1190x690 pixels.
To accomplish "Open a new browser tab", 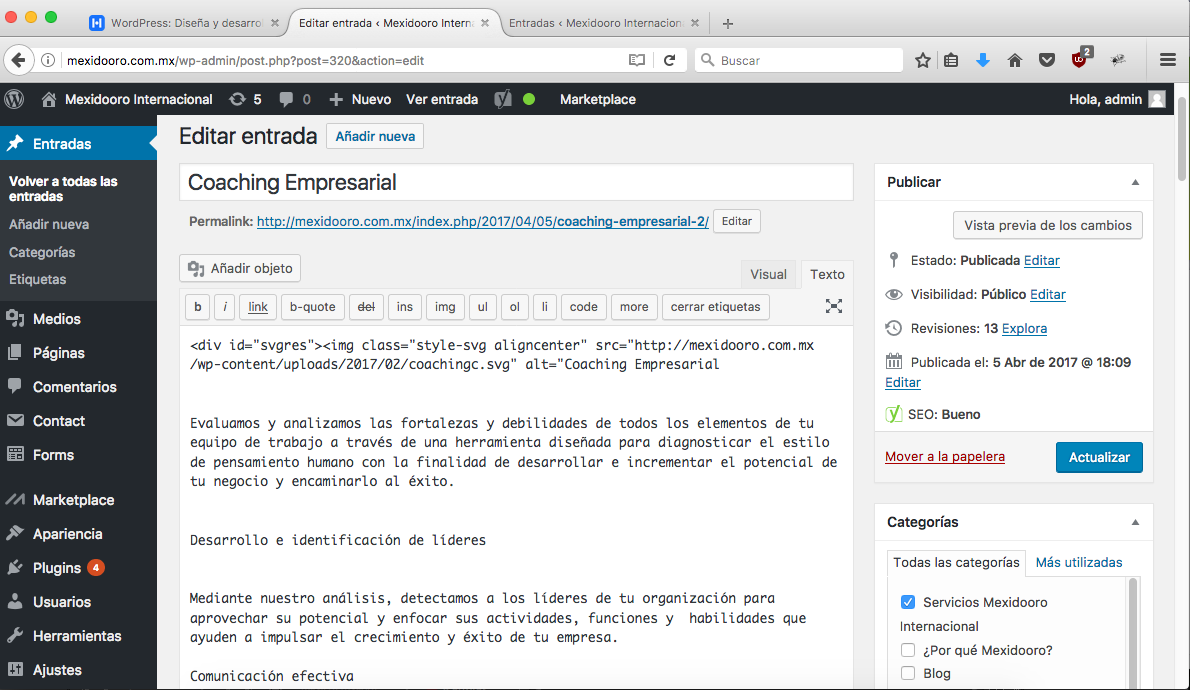I will tap(728, 24).
